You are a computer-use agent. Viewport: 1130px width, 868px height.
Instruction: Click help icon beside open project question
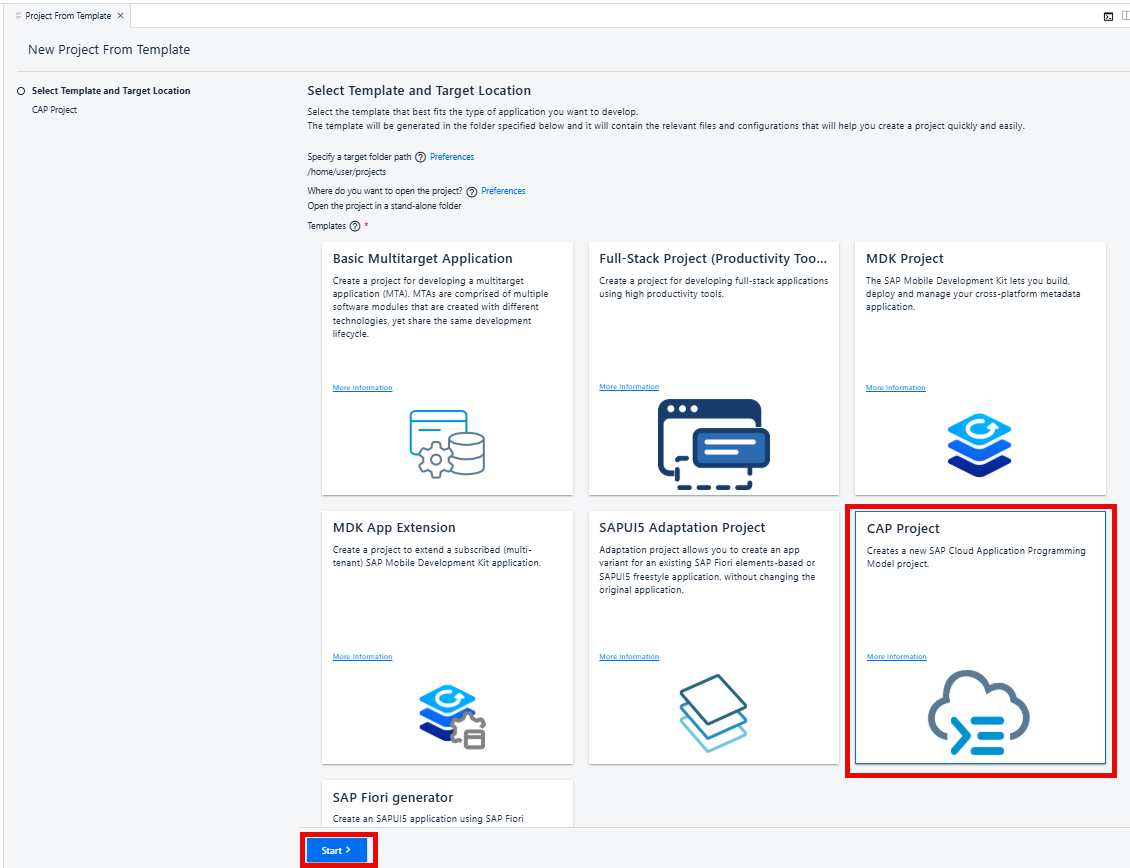pos(471,192)
